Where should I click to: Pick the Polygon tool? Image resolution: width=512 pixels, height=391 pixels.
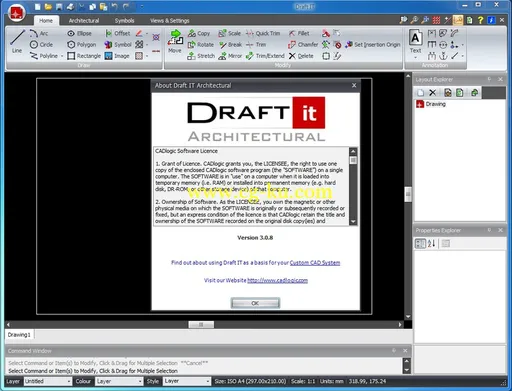point(82,44)
